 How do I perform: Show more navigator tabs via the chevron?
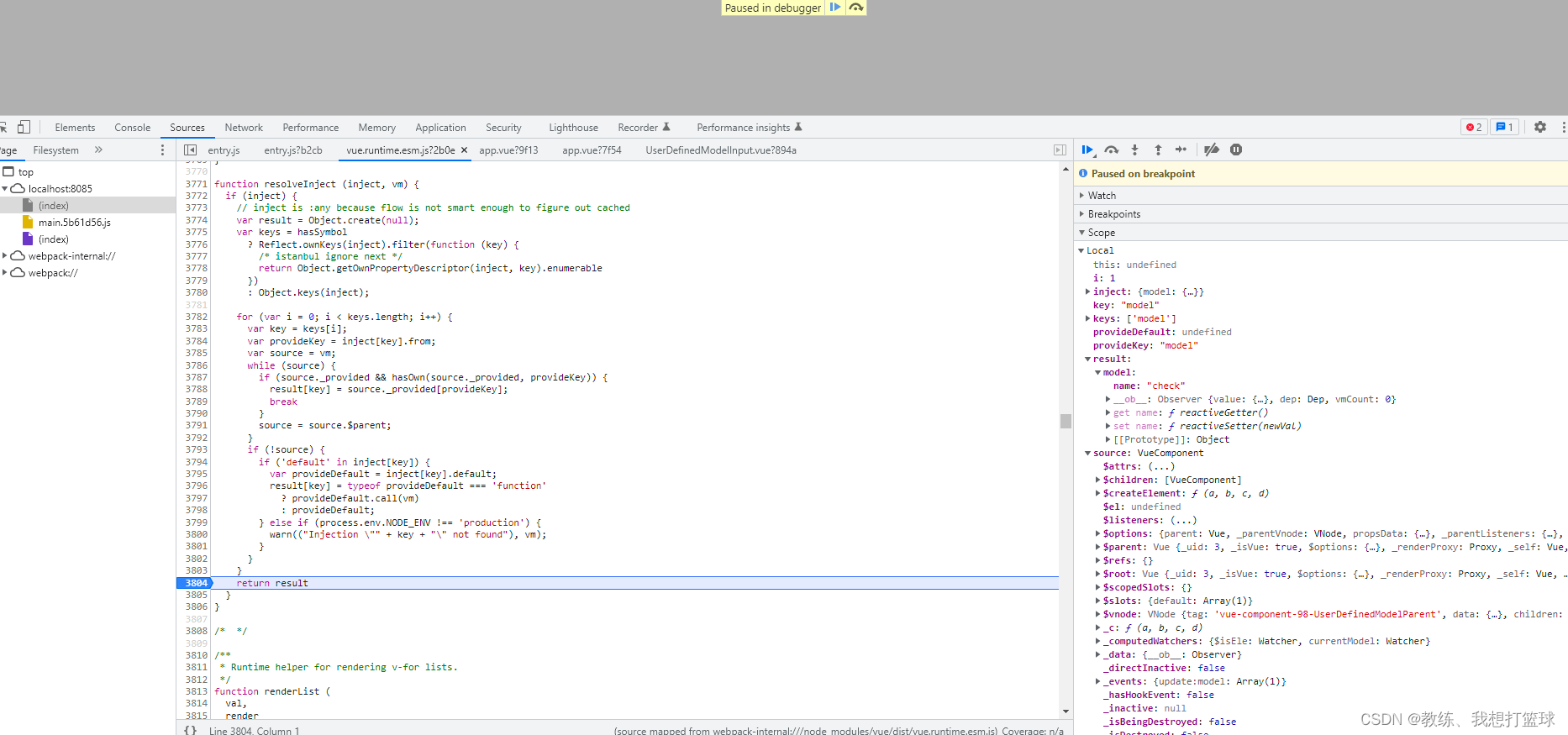click(98, 150)
